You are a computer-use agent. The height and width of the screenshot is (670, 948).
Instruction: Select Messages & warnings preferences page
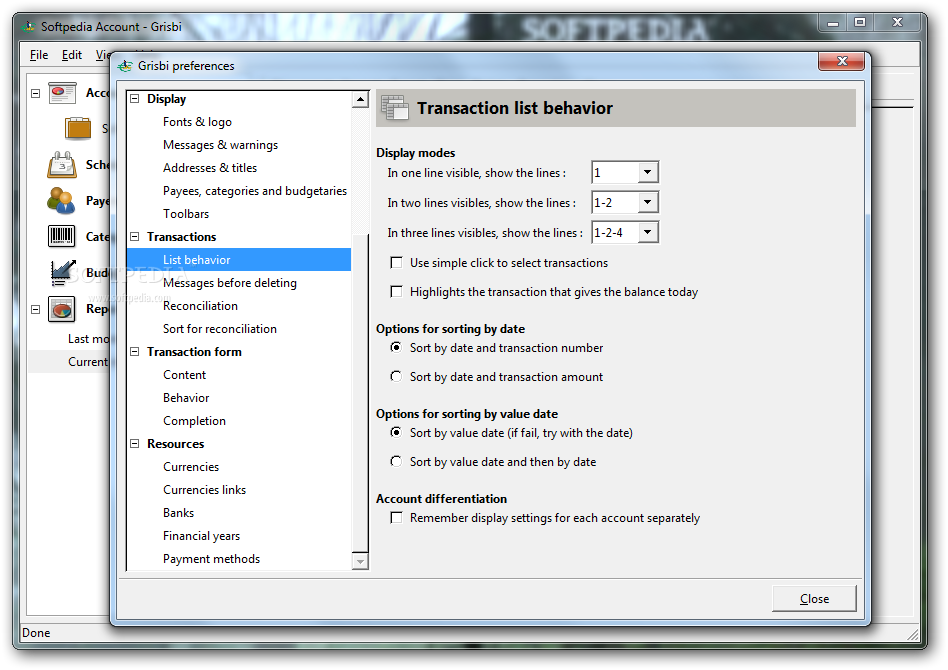(x=220, y=145)
